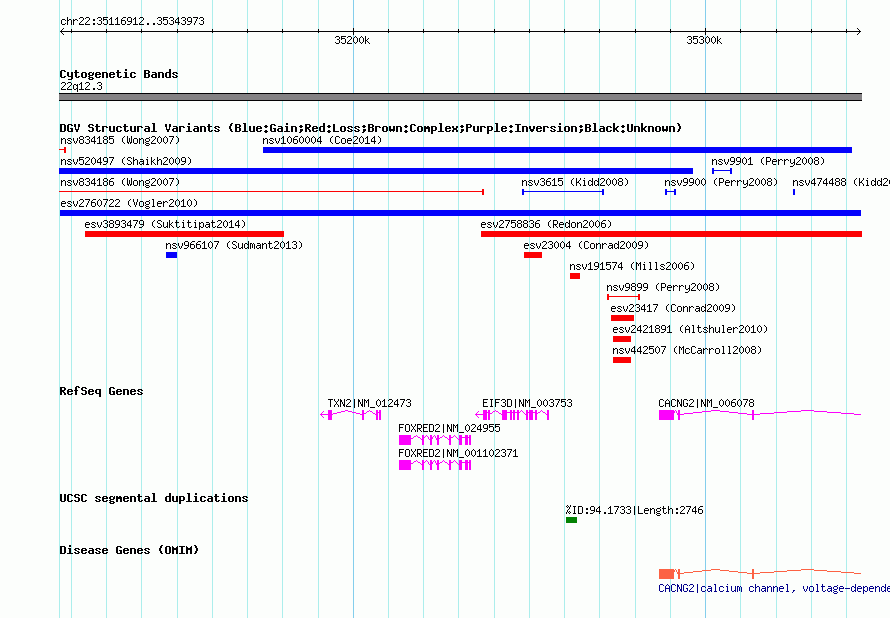
Task: Click the %ID:94.1733|Length:2746 label
Action: 635,510
